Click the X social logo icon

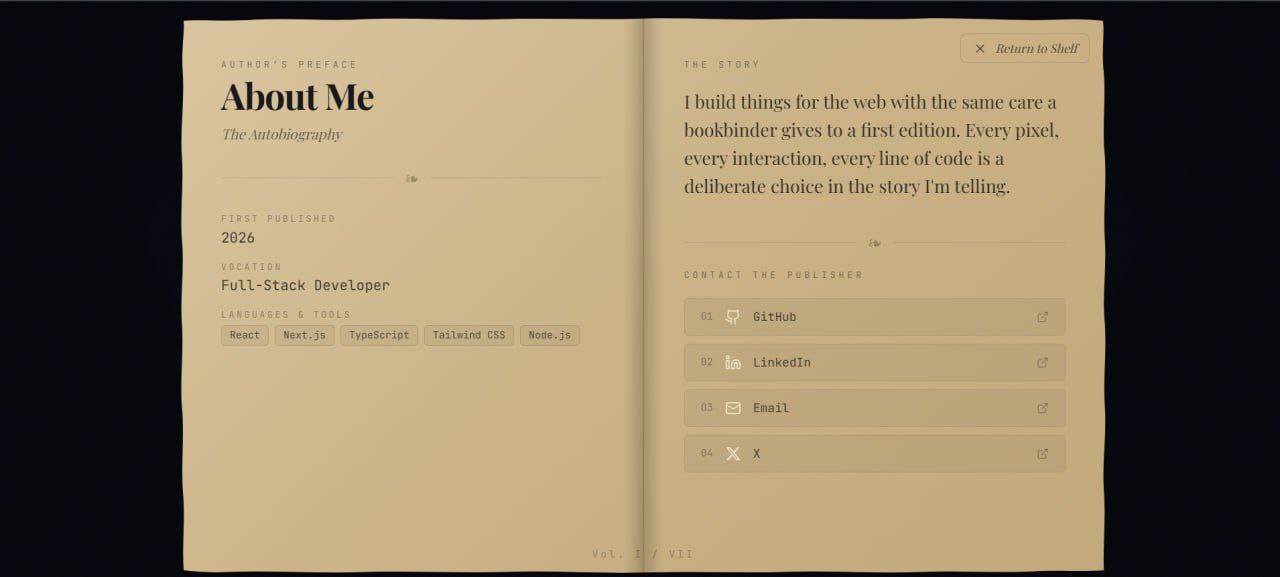pos(733,454)
